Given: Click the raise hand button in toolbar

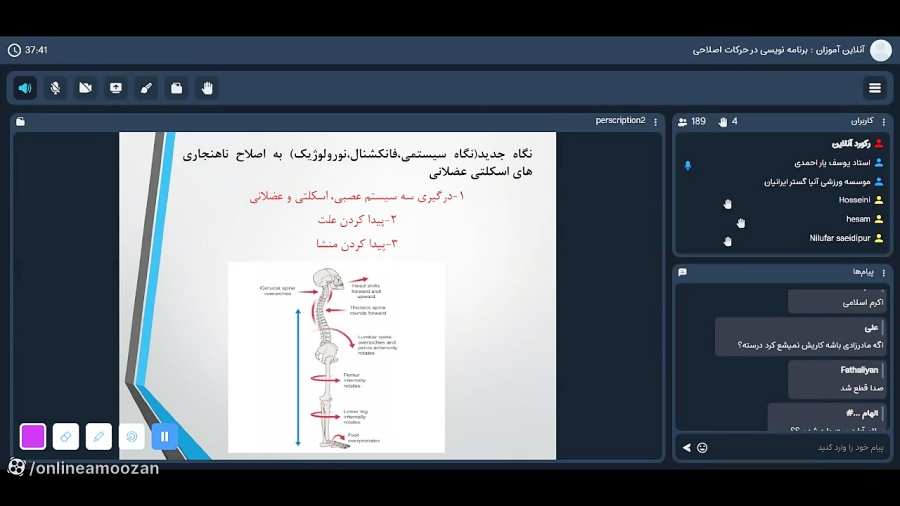Looking at the screenshot, I should tap(207, 88).
